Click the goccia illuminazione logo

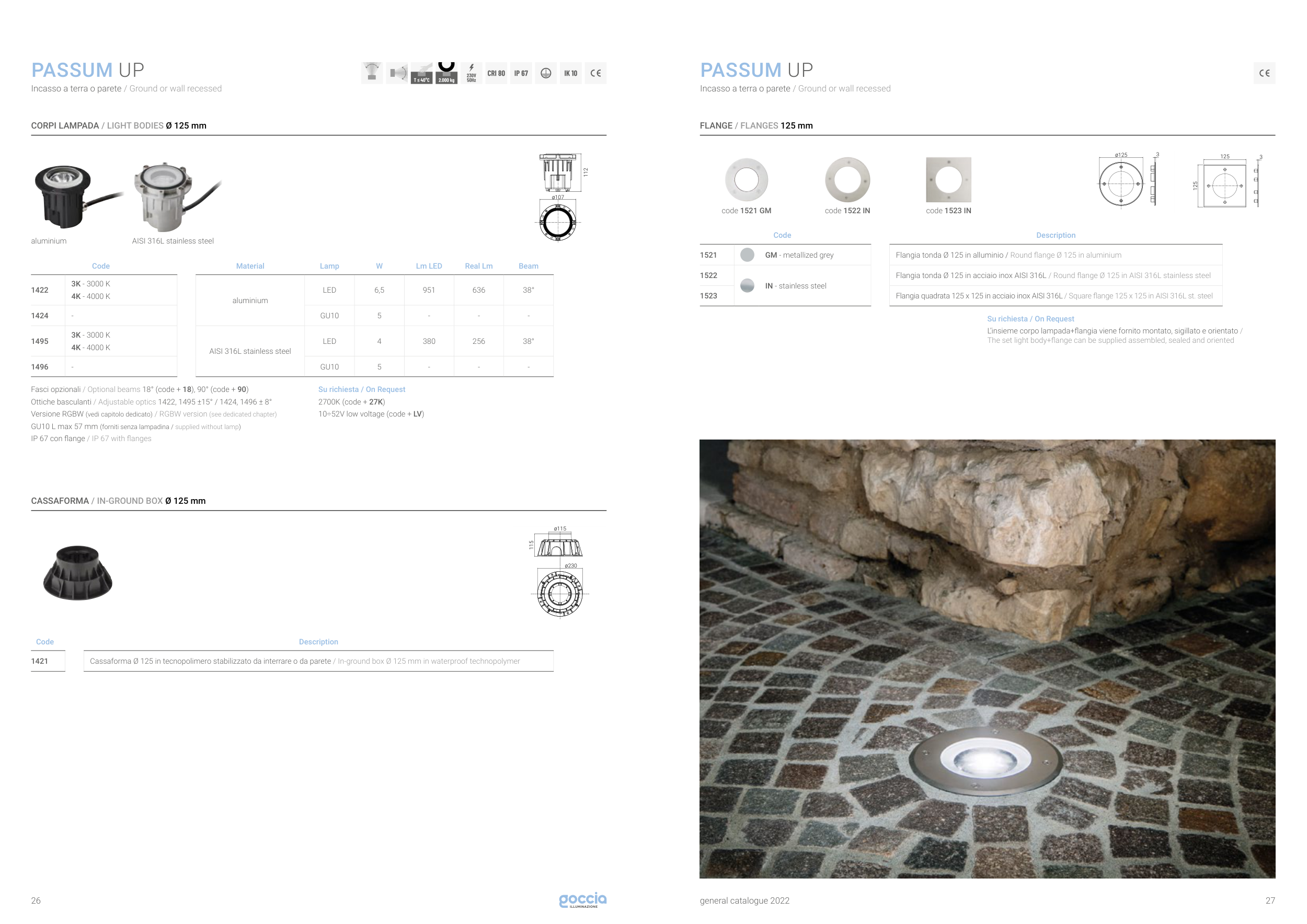(x=582, y=899)
